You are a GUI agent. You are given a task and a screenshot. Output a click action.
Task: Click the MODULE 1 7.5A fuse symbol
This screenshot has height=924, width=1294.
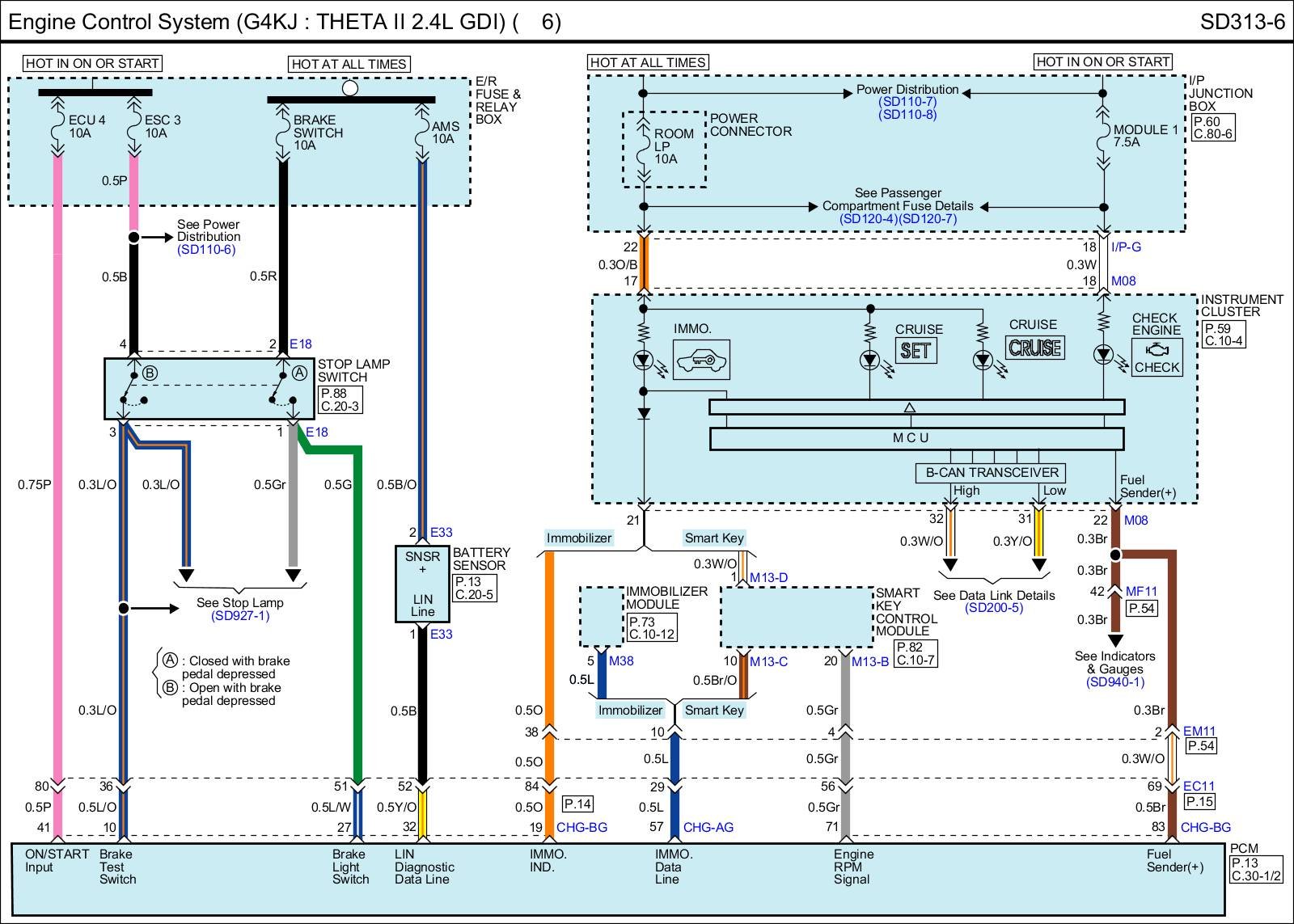tap(1102, 137)
